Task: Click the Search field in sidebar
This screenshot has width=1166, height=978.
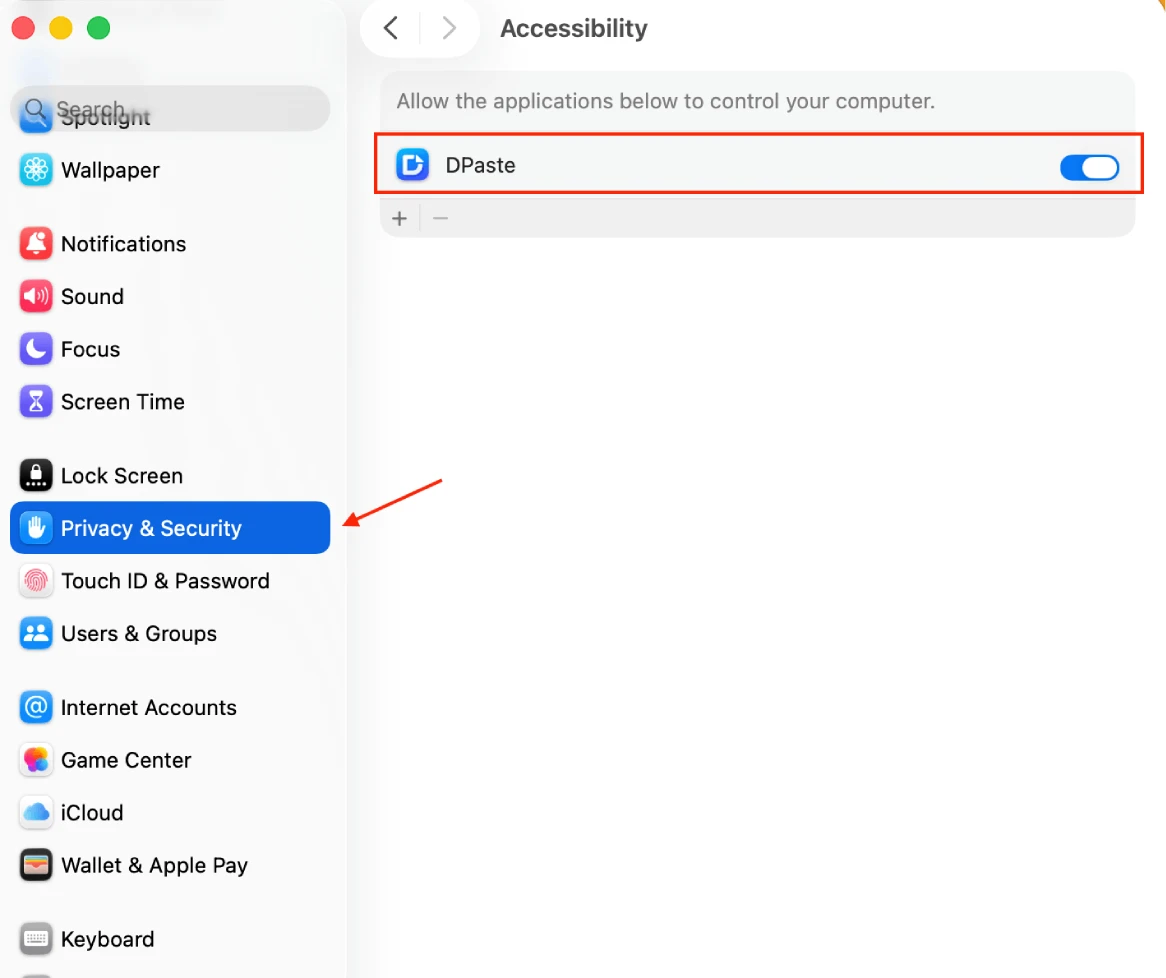Action: (170, 109)
